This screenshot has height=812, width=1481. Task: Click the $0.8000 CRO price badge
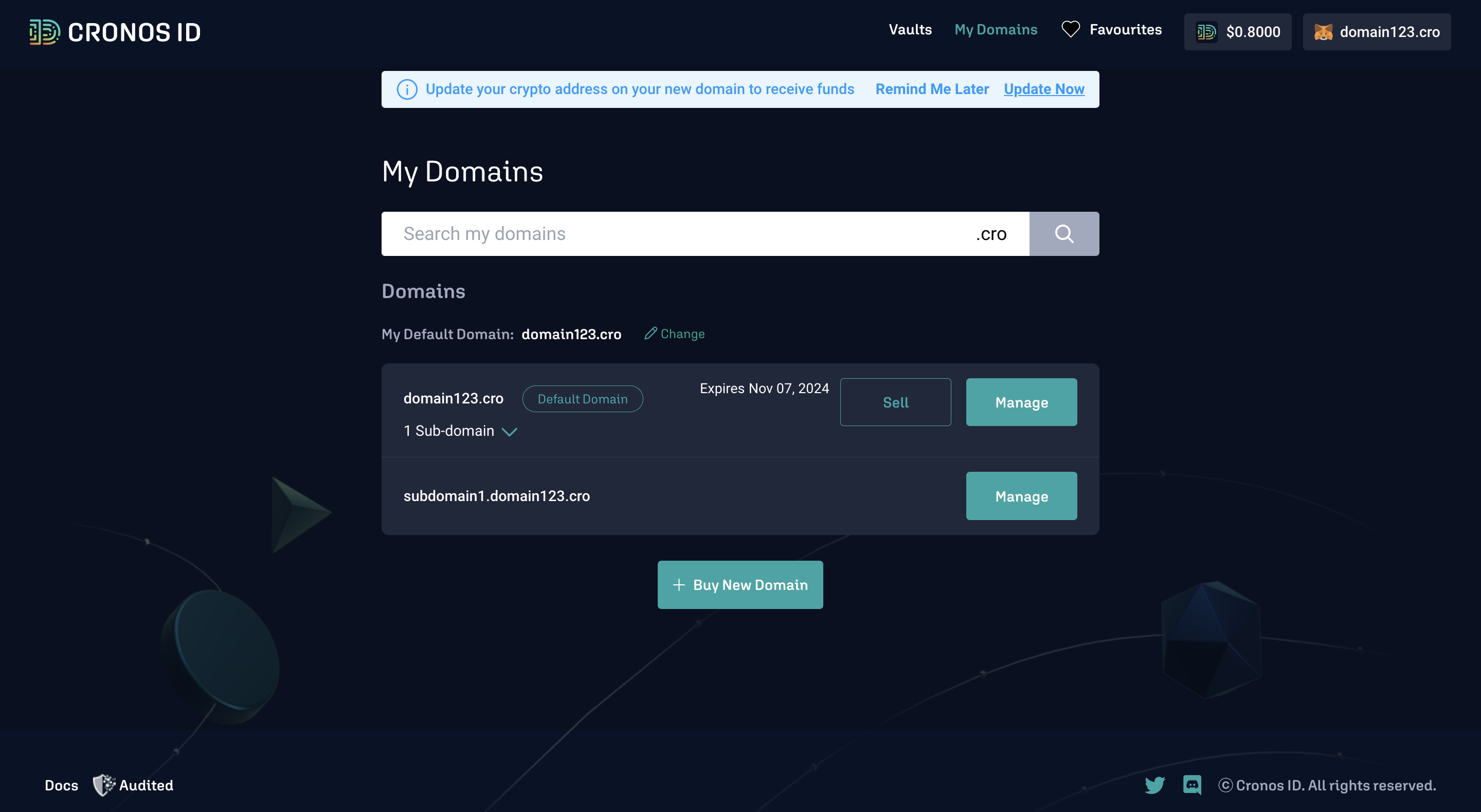(x=1237, y=32)
